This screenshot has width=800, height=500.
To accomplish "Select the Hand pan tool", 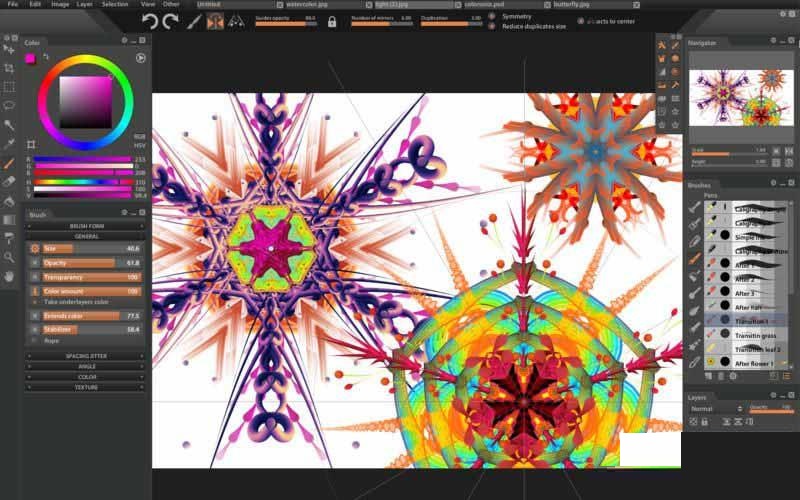I will tap(9, 277).
